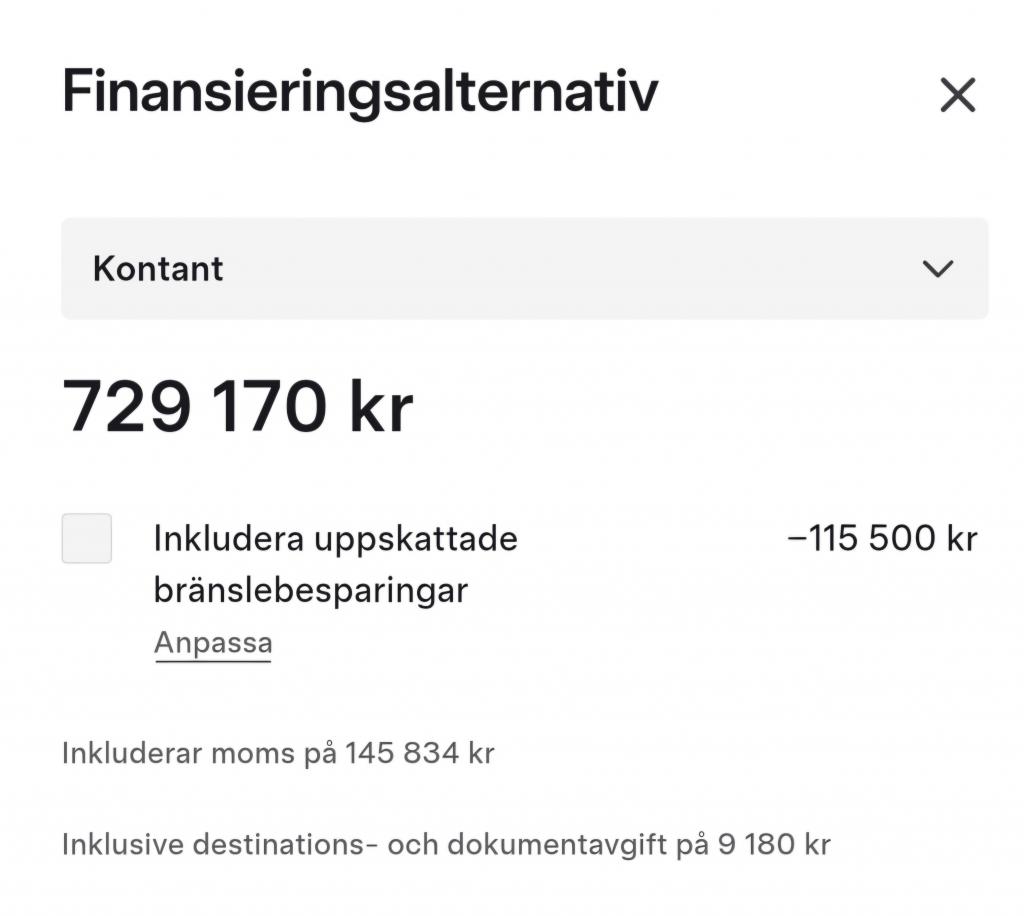The image size is (1024, 916).
Task: Click the word "dokumentavgift"
Action: pos(556,844)
